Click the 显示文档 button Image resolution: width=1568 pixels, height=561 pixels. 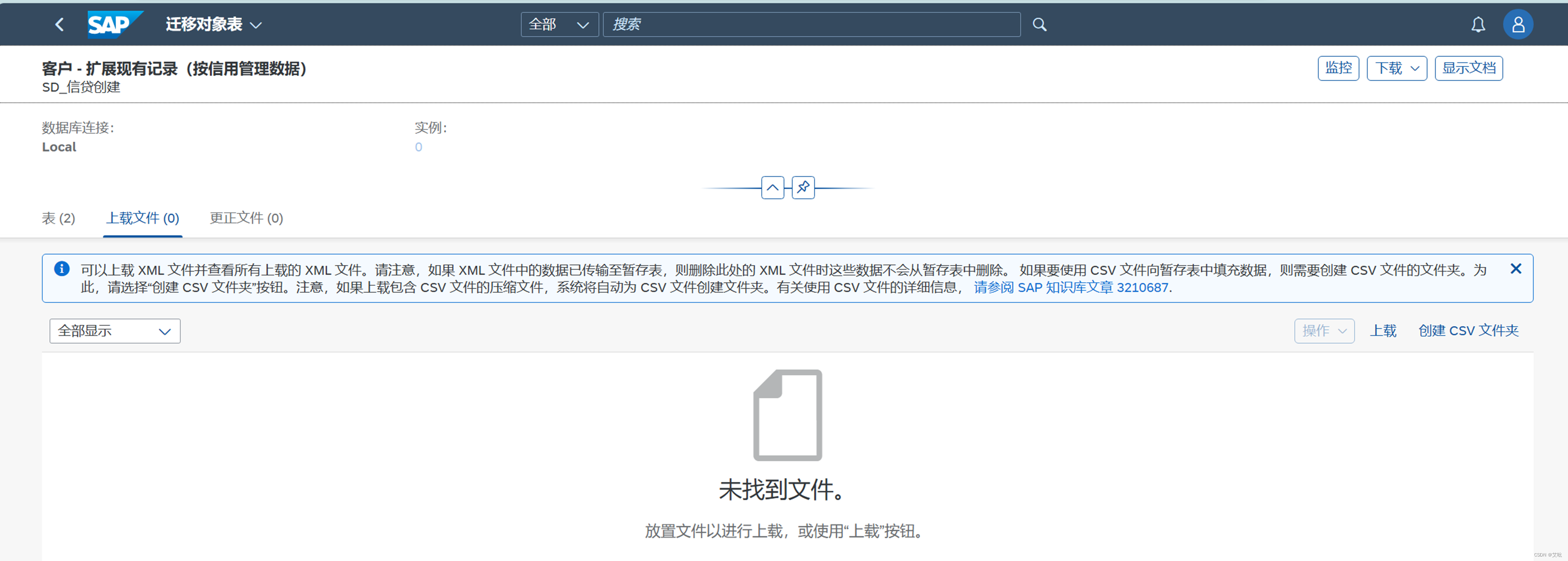coord(1468,68)
